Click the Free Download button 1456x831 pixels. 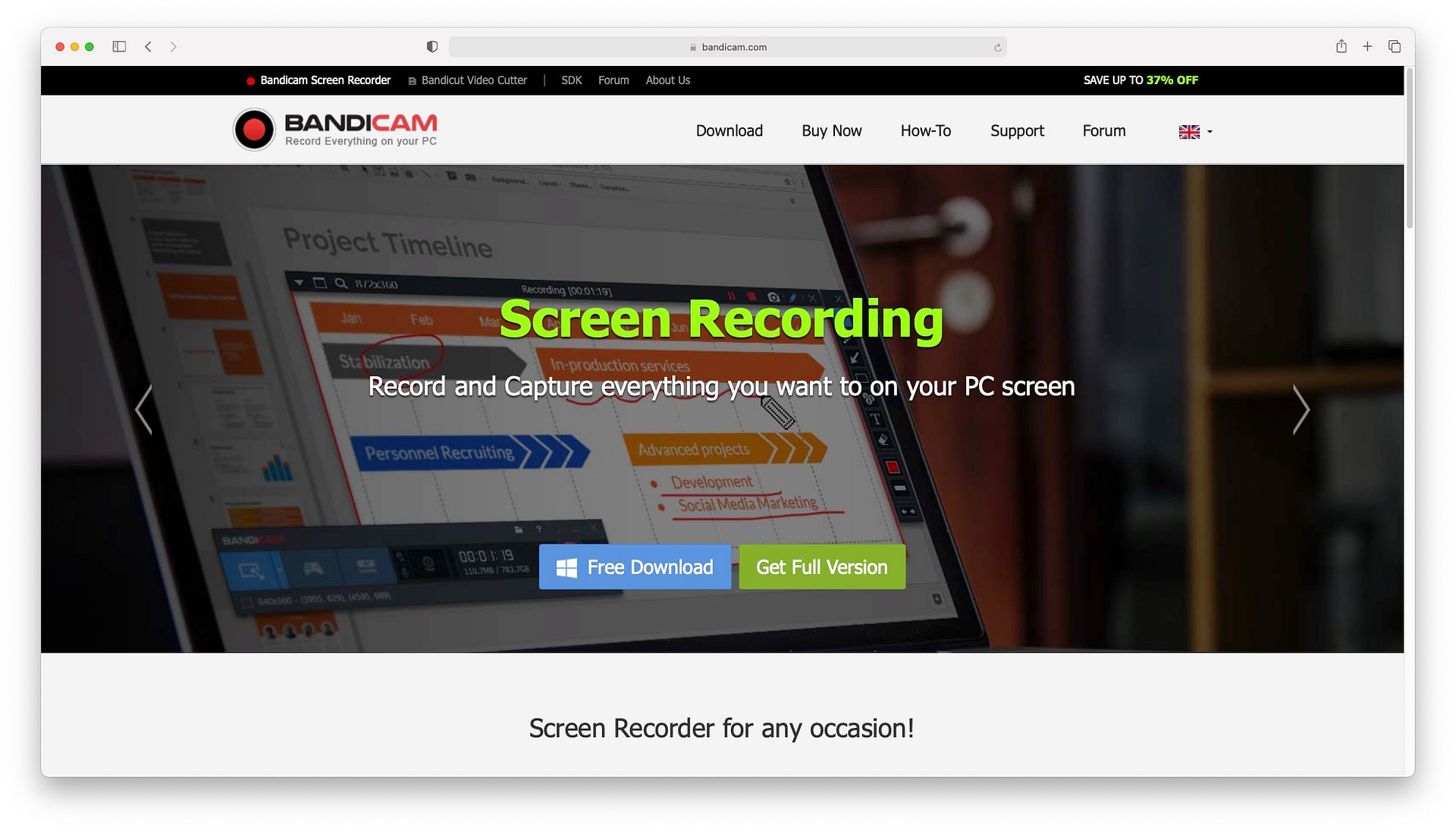coord(635,566)
